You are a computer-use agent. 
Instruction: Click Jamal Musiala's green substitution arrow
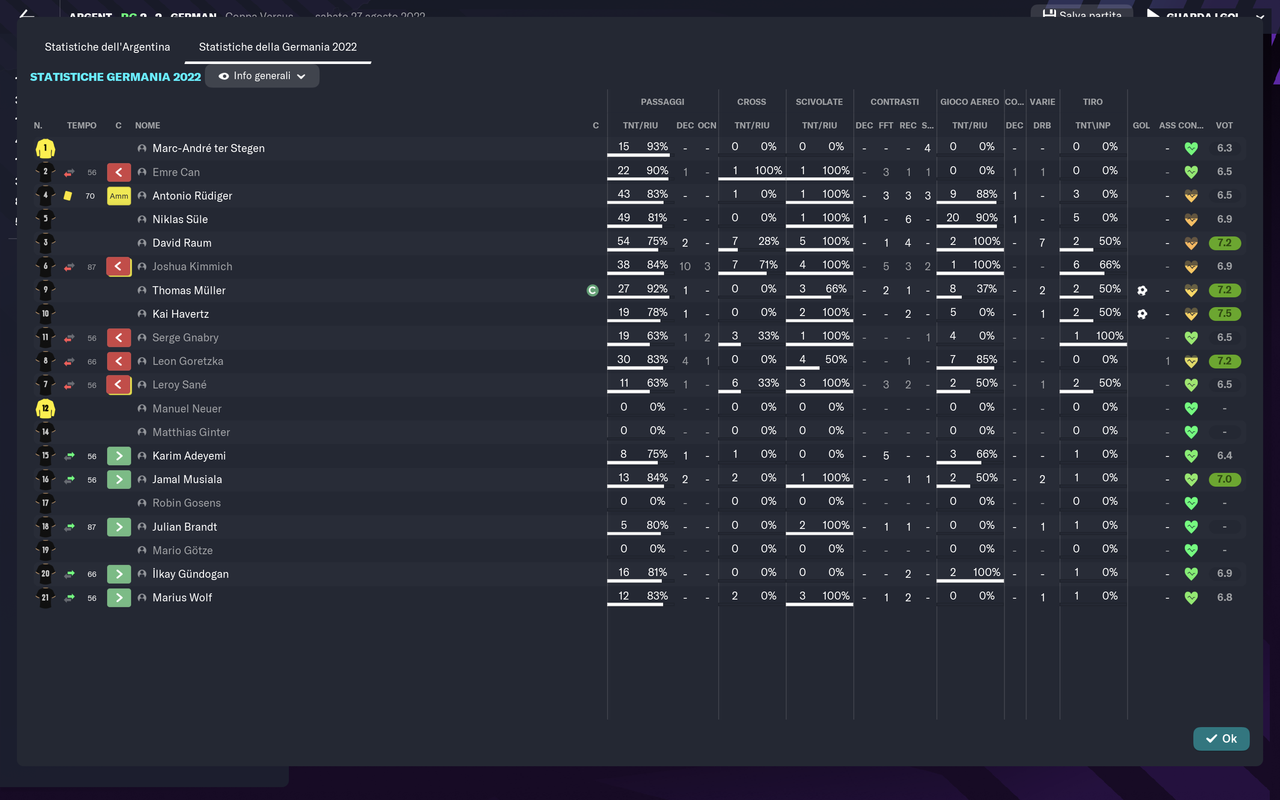pyautogui.click(x=119, y=480)
